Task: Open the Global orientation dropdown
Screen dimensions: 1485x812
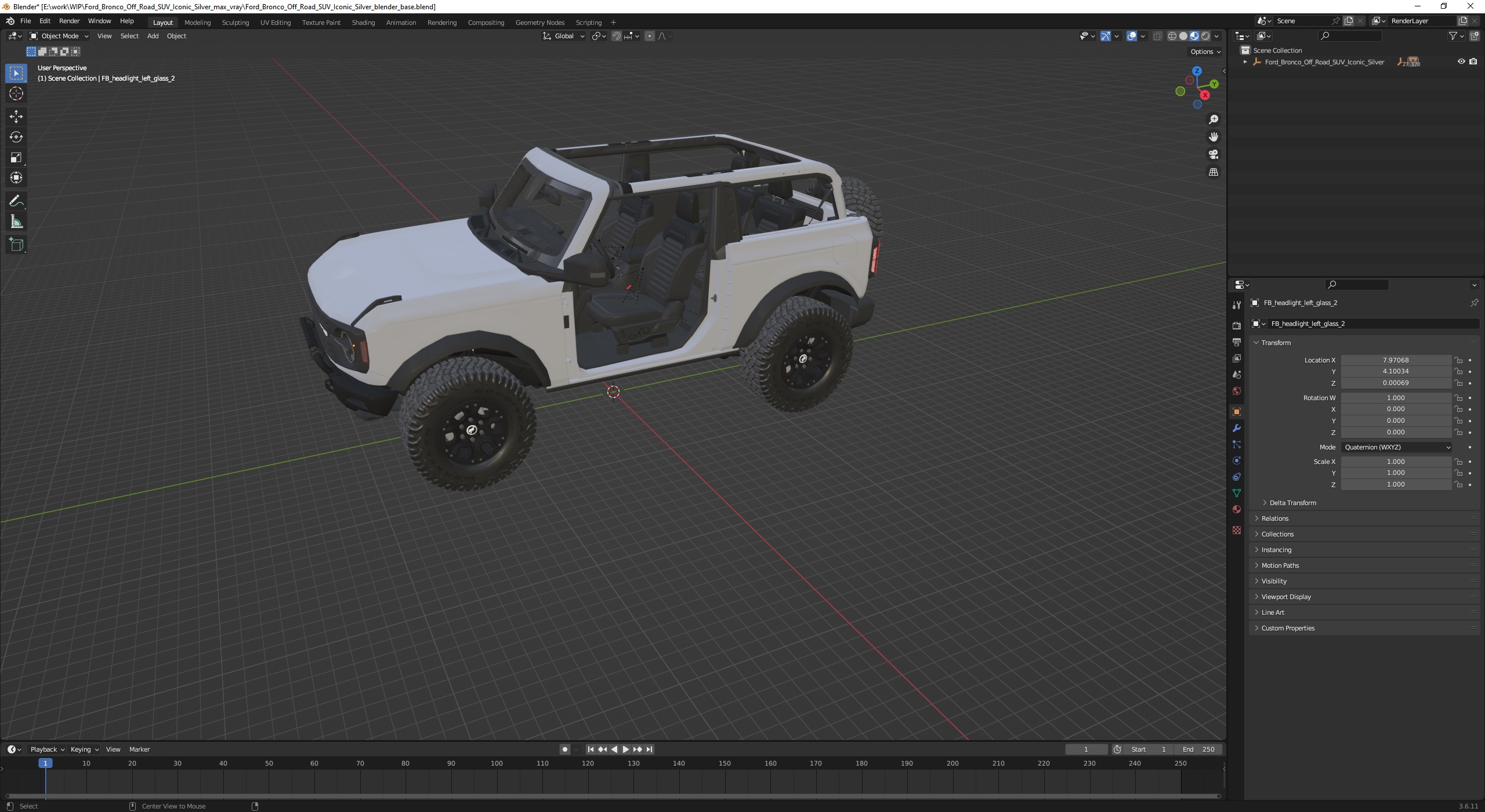Action: (x=563, y=36)
